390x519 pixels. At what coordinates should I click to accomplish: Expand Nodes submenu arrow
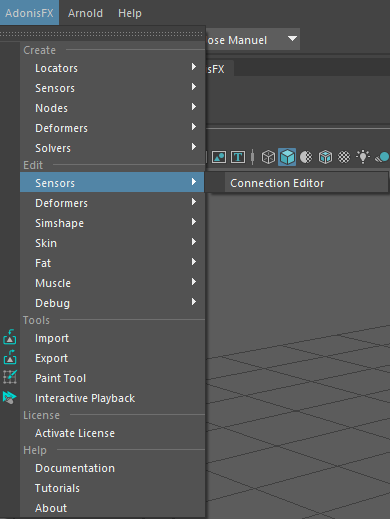click(x=194, y=107)
